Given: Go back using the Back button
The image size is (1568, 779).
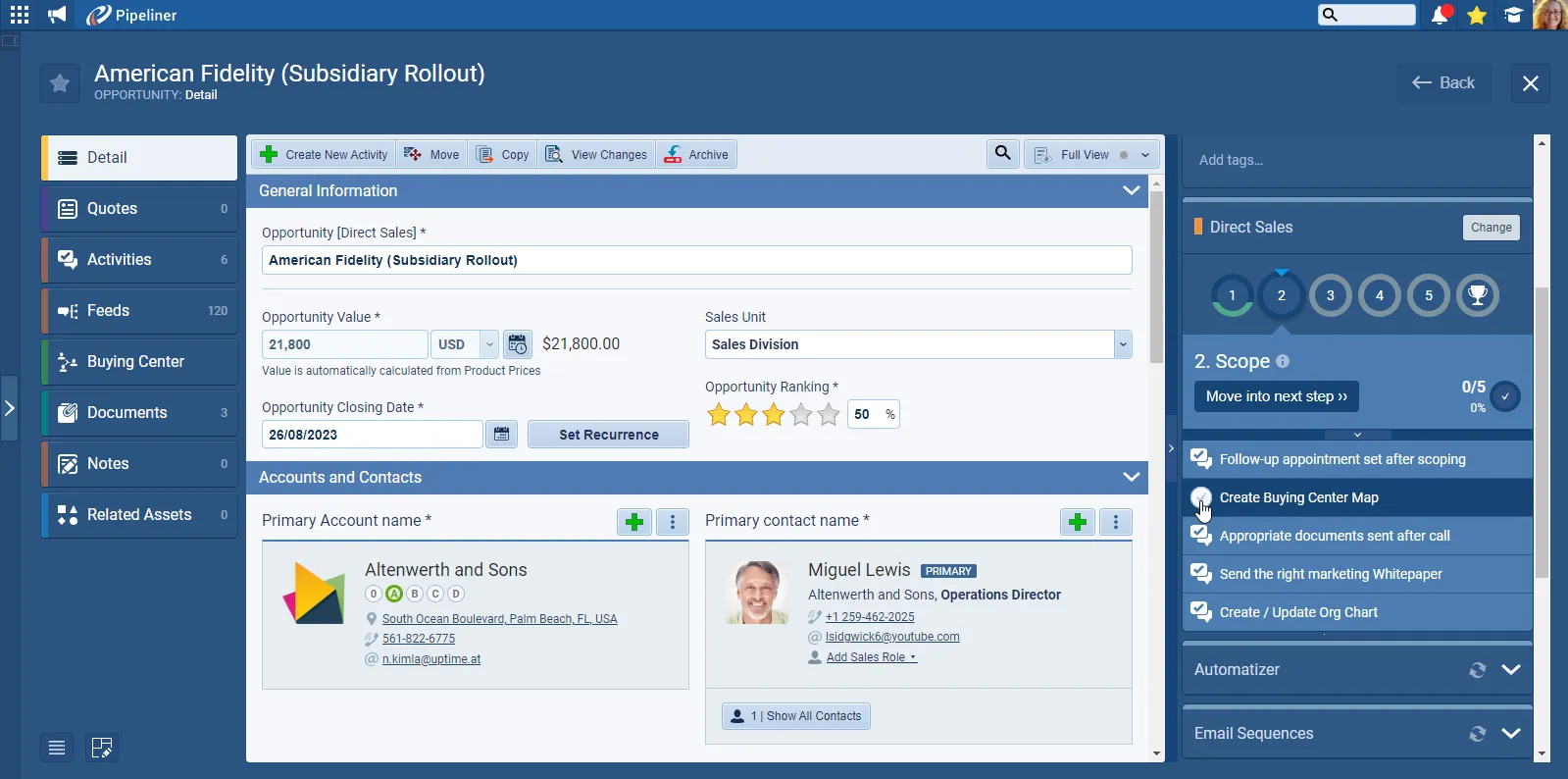Looking at the screenshot, I should pyautogui.click(x=1443, y=83).
